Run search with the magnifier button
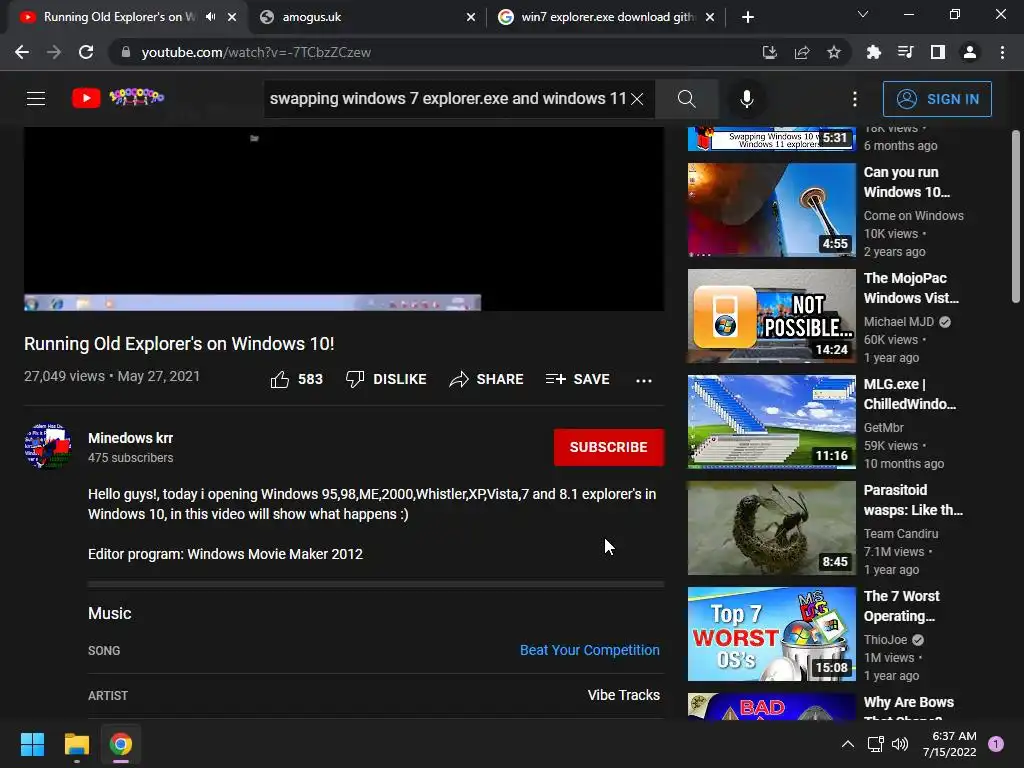Viewport: 1024px width, 768px height. tap(686, 99)
